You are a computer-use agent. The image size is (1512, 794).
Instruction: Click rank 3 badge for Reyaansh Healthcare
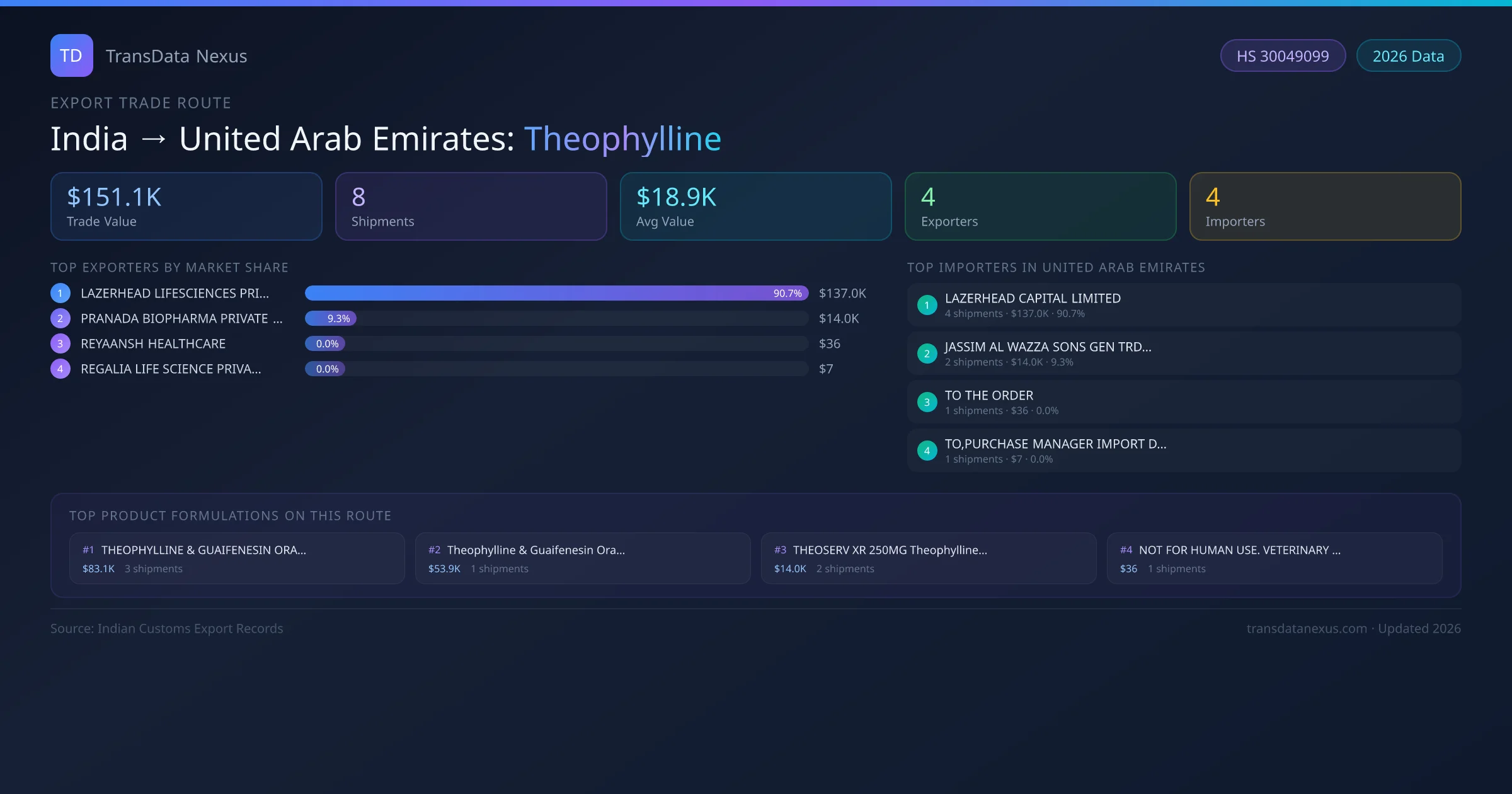[60, 343]
